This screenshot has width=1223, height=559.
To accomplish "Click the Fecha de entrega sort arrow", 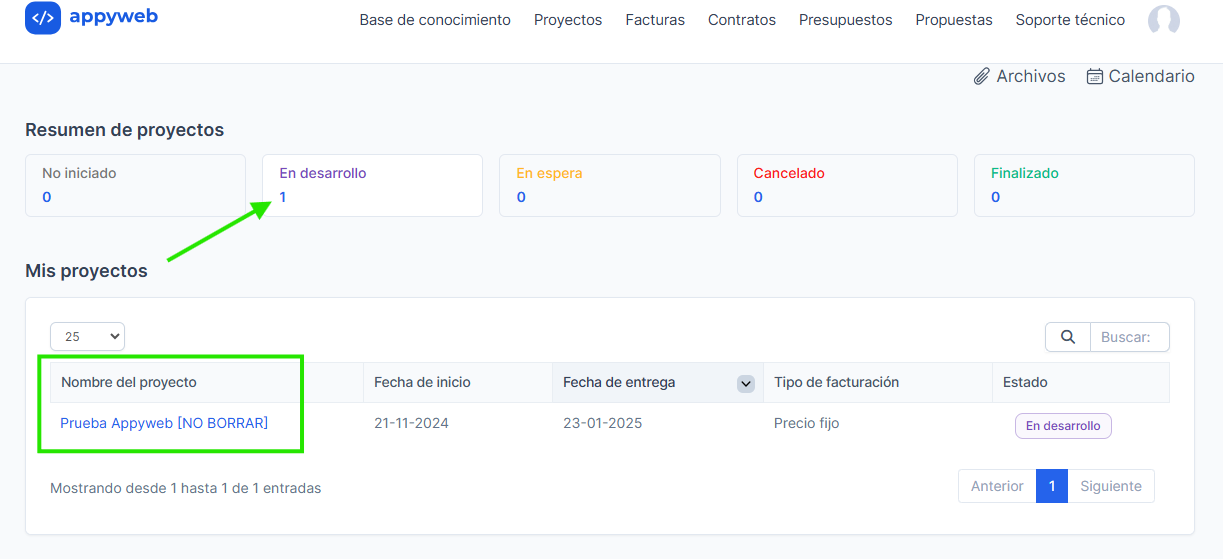I will point(745,383).
